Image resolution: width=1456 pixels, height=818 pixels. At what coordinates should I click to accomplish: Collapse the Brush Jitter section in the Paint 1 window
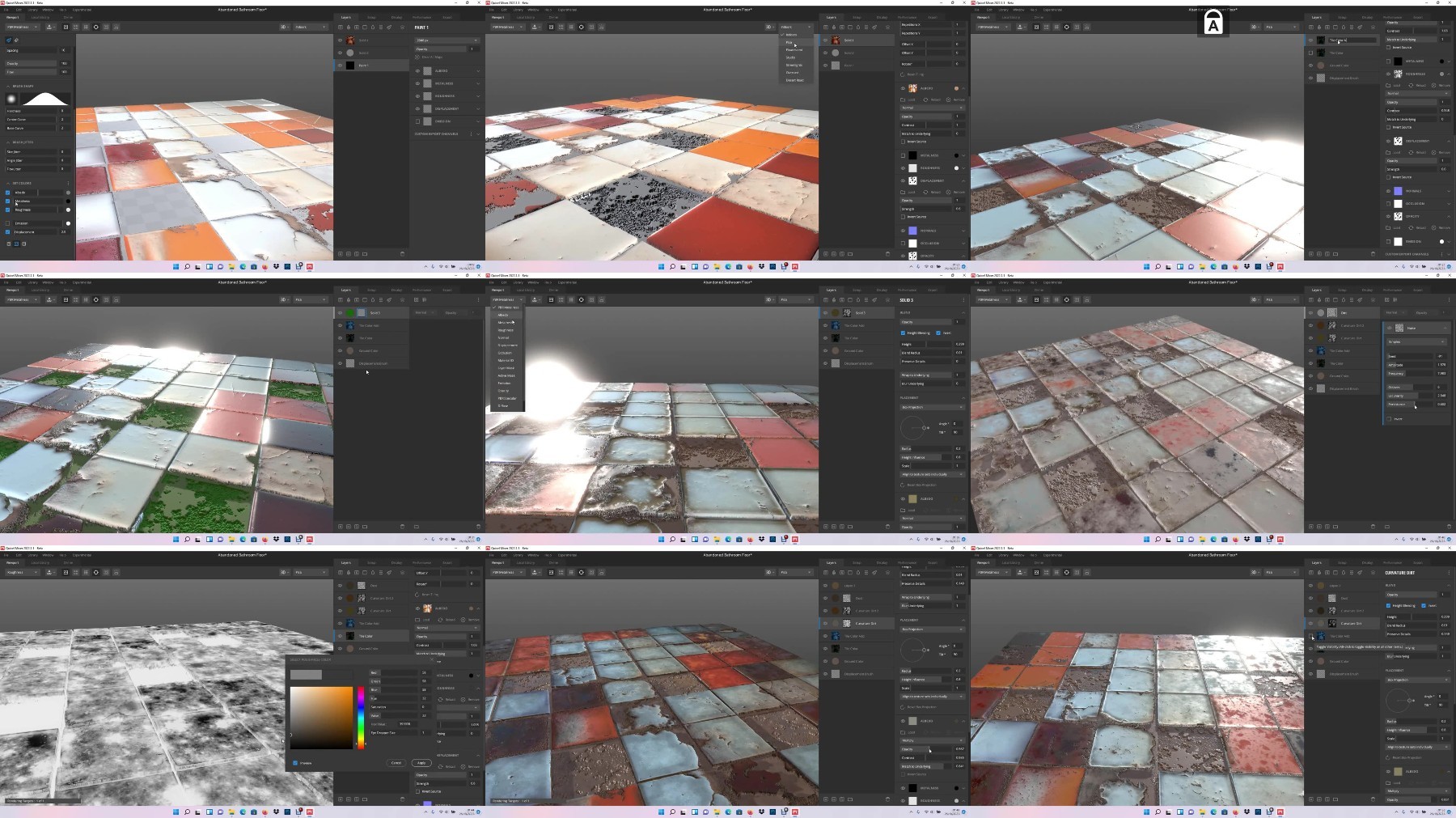coord(8,142)
